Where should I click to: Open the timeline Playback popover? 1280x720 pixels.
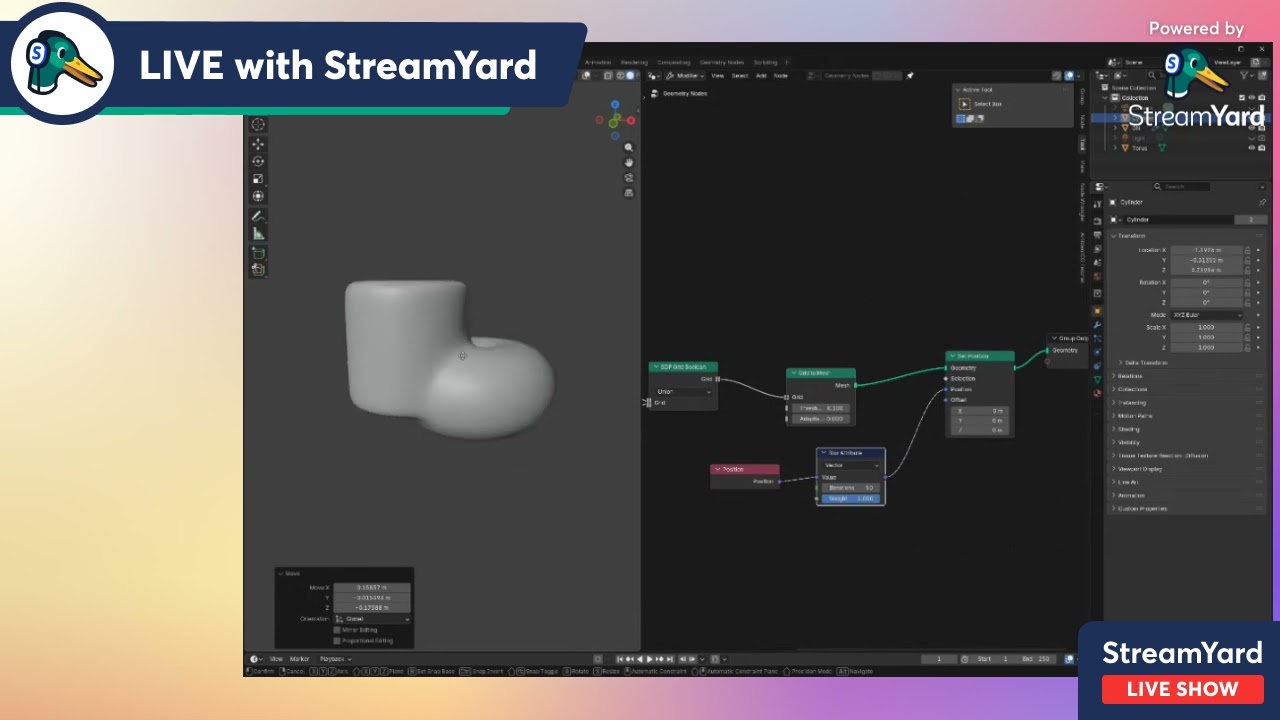[x=333, y=659]
